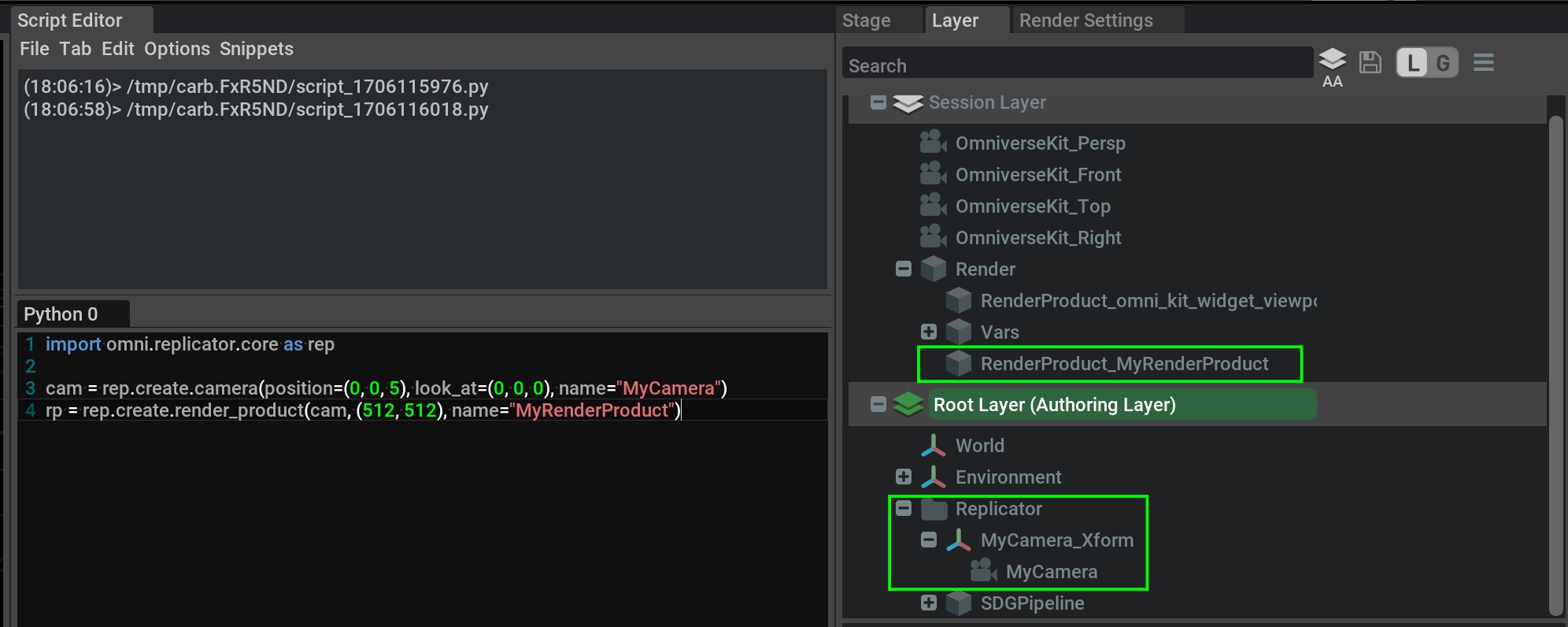Click the layer Search field

(1077, 65)
